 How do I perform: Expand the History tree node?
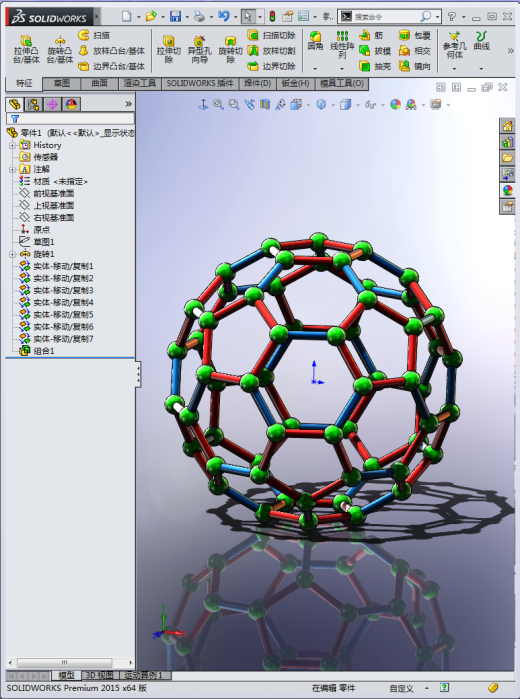click(12, 145)
